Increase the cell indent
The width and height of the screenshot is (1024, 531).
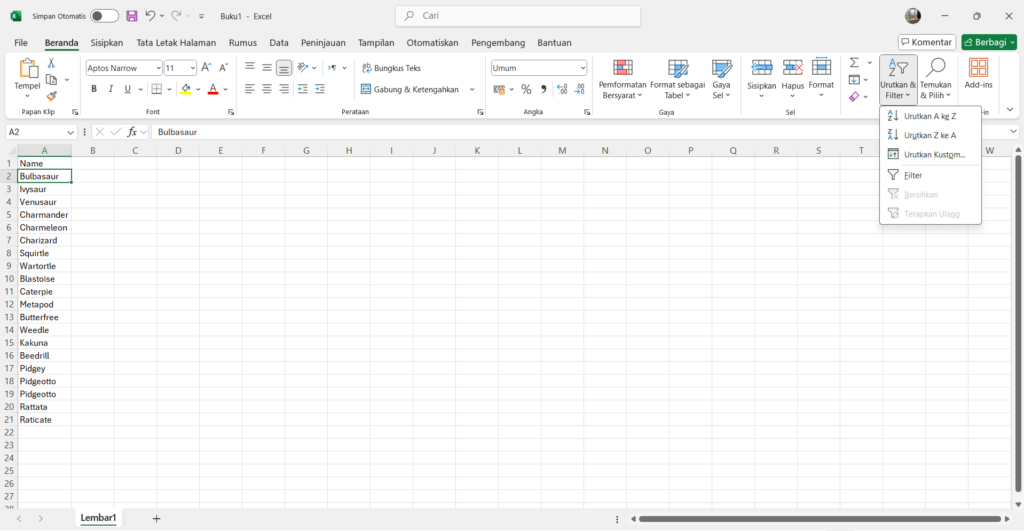pos(319,89)
